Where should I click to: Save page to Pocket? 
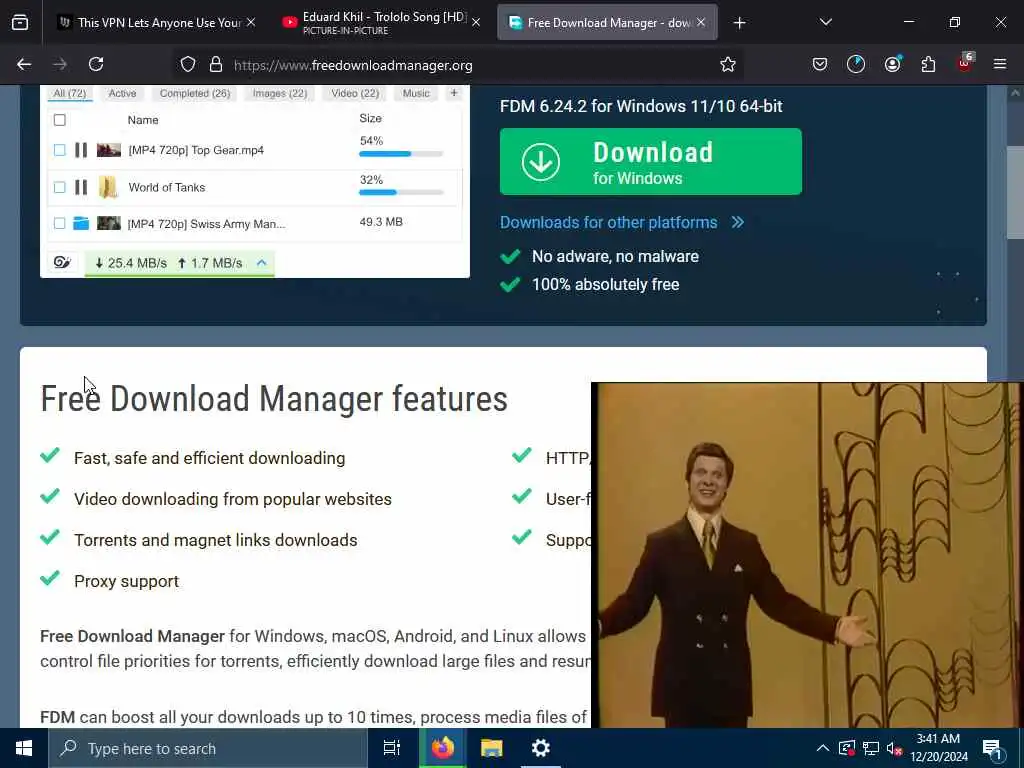(x=820, y=64)
